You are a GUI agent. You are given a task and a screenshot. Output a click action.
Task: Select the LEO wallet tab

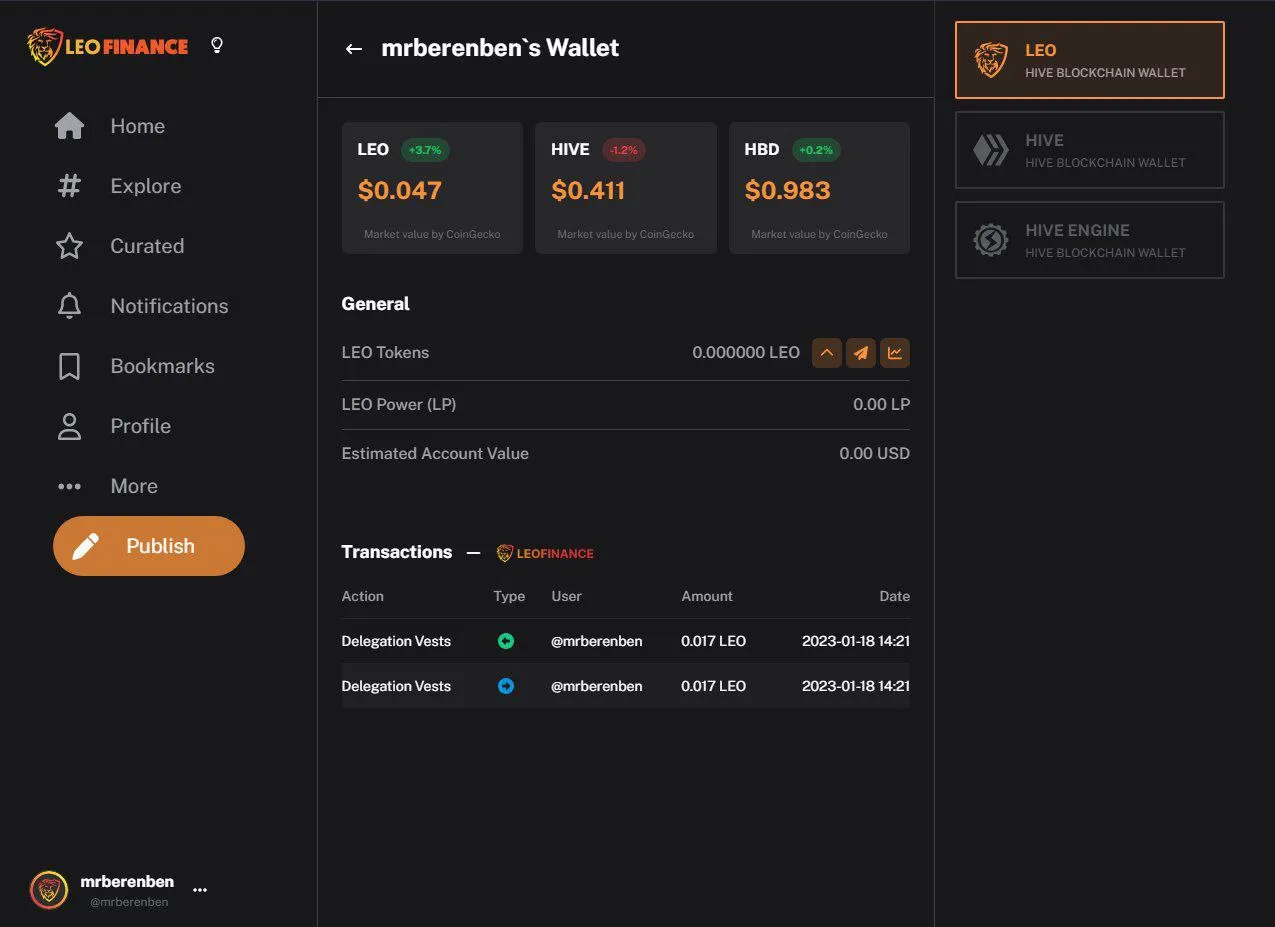[1089, 60]
